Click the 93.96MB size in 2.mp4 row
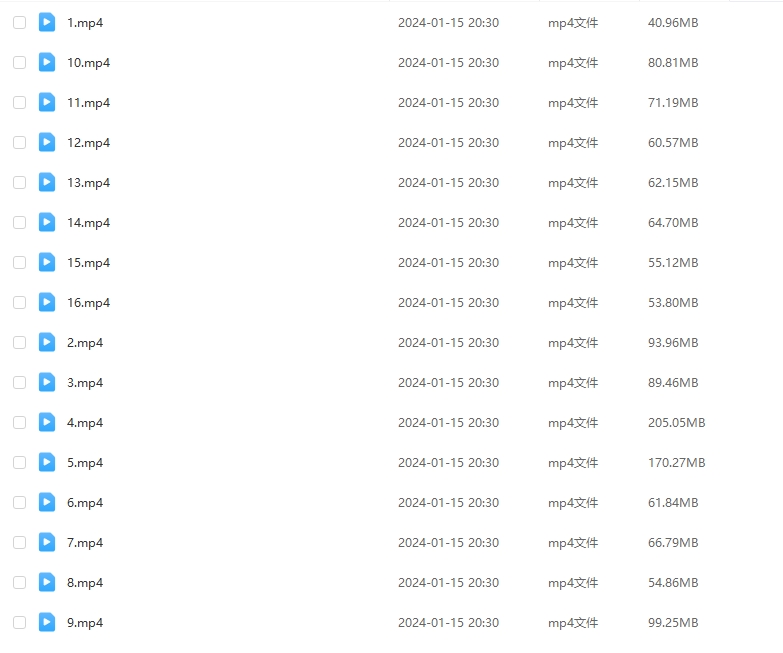783x653 pixels. tap(673, 342)
